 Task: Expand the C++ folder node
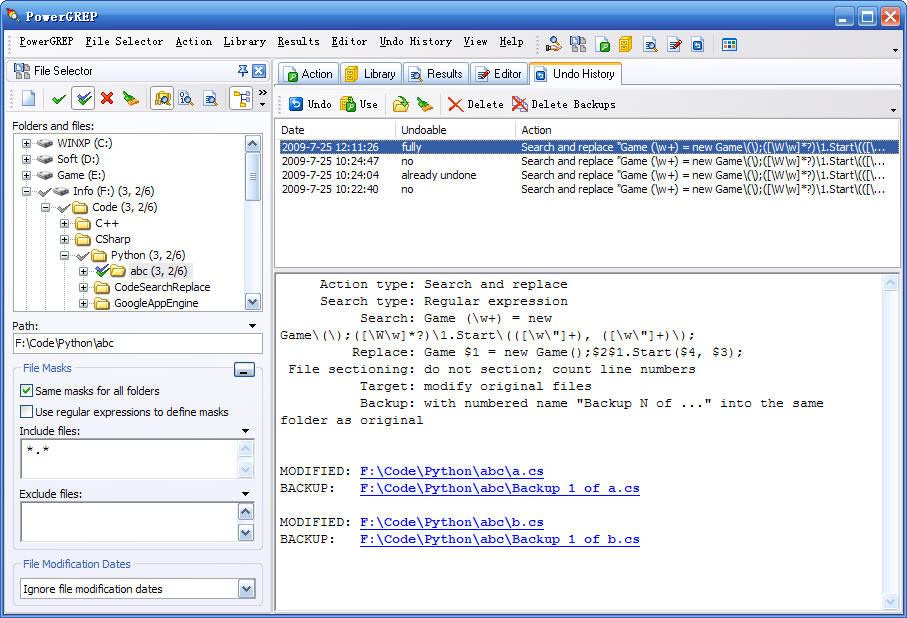click(65, 223)
